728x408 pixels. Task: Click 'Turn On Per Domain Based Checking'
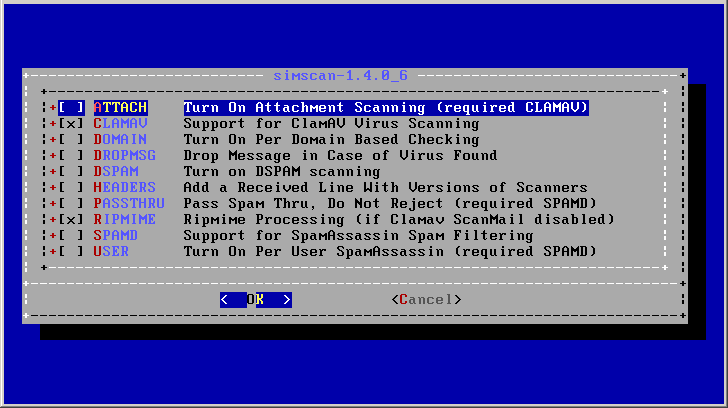pyautogui.click(x=332, y=140)
